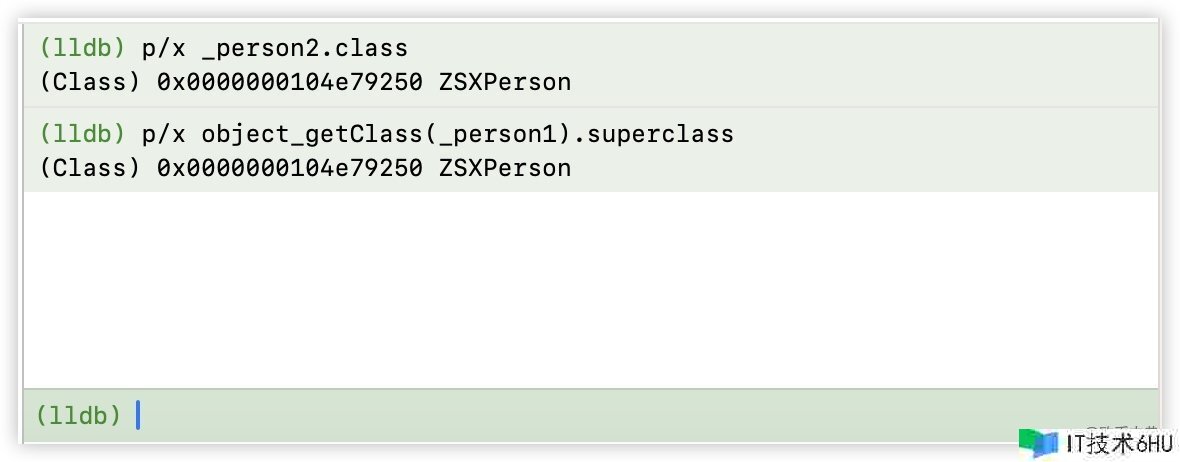The height and width of the screenshot is (462, 1180).
Task: Click the empty green area of the input bar
Action: click(600, 415)
